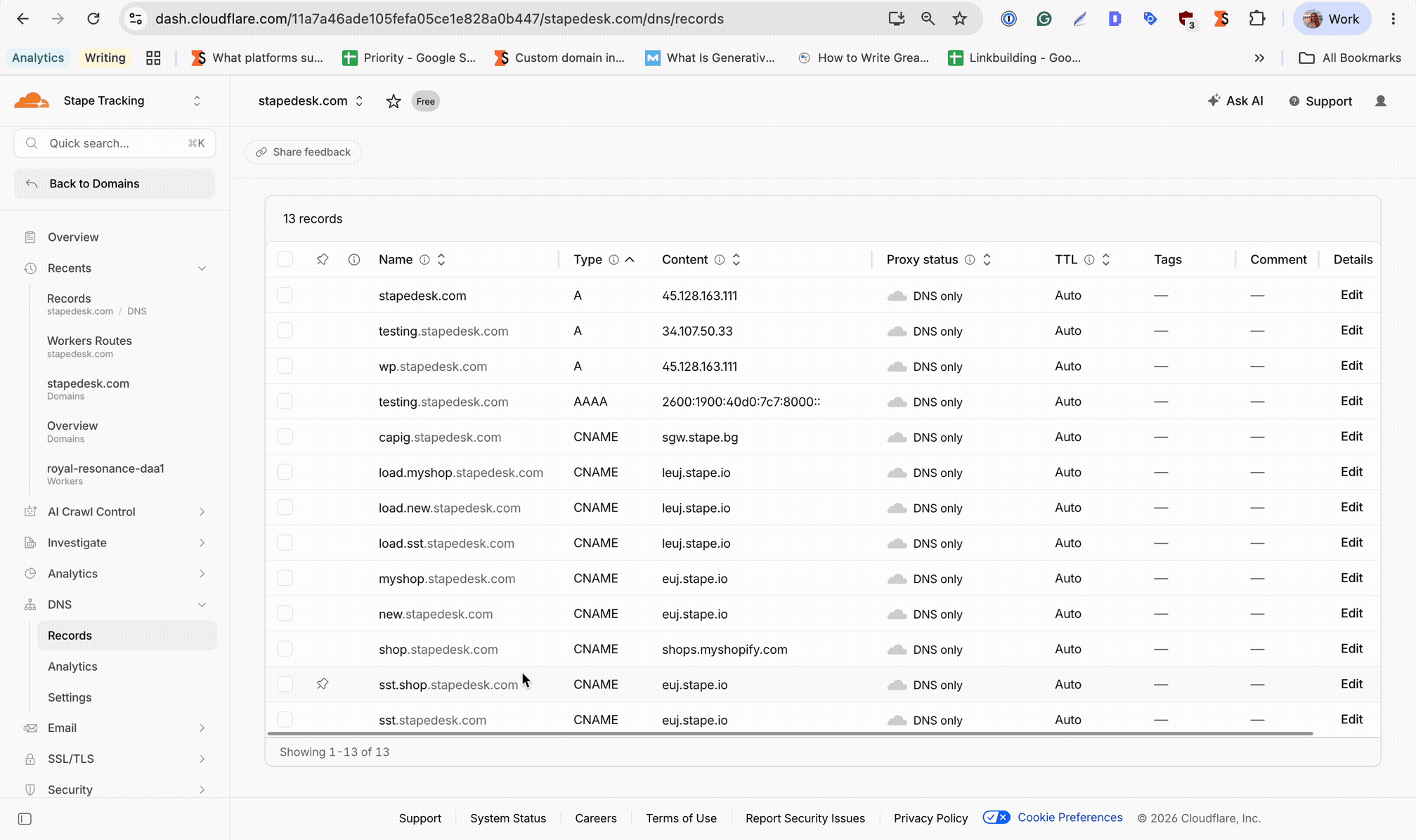
Task: Click the info column header icon
Action: (354, 259)
